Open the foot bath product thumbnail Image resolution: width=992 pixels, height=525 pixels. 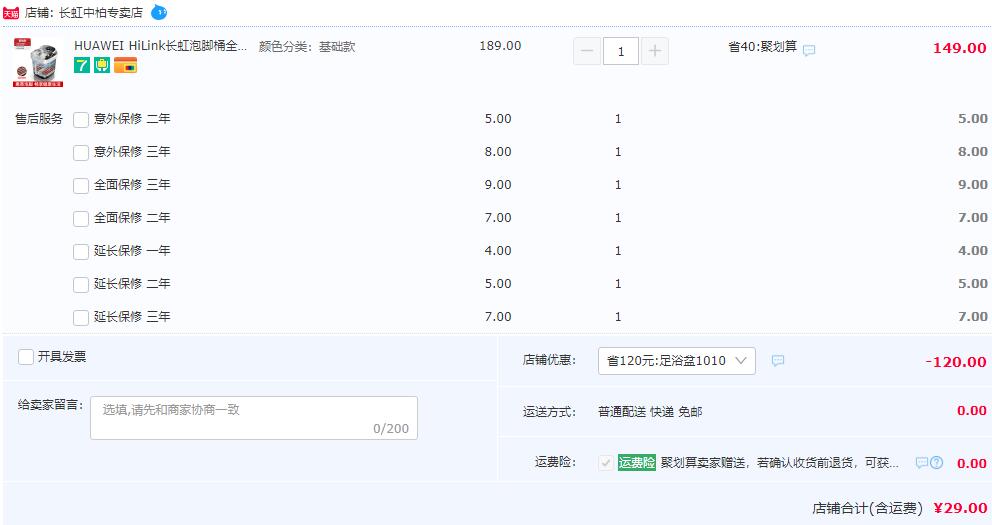click(x=38, y=62)
